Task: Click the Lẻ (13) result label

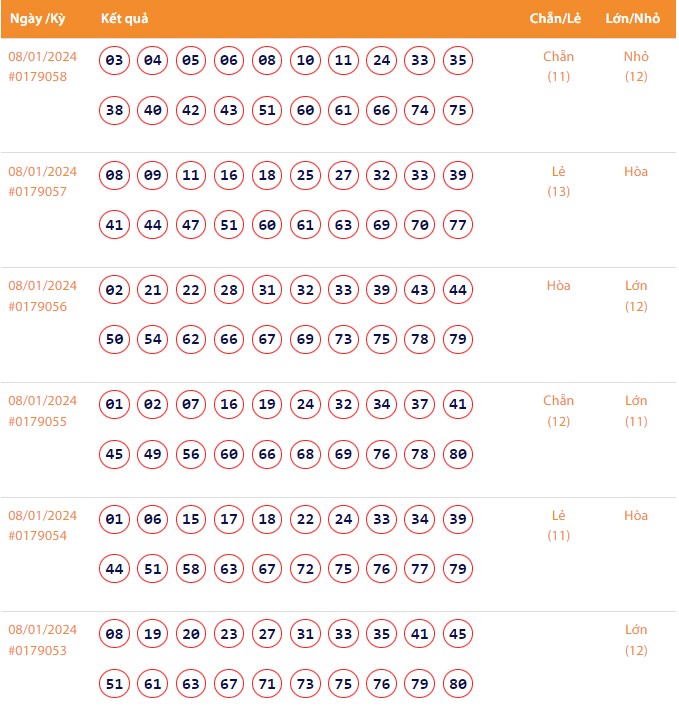Action: coord(558,181)
